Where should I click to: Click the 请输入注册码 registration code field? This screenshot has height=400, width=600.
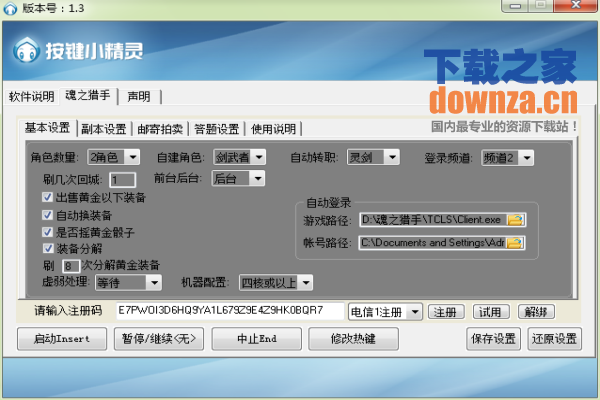pos(230,310)
